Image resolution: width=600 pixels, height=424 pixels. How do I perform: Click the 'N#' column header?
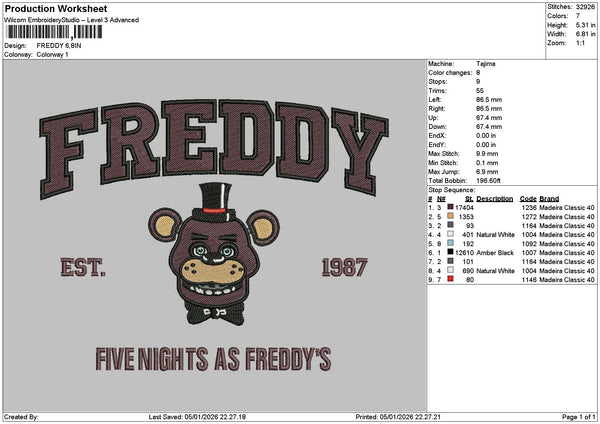pos(441,199)
